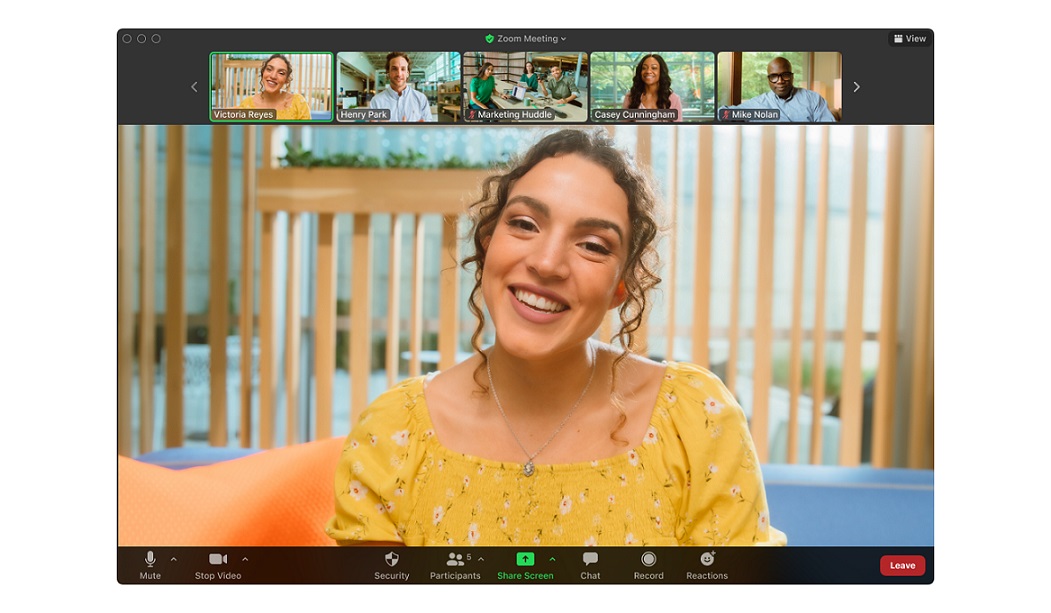Screen dimensions: 1051x613
Task: Click muted mic icon on Marketing Huddle
Action: [471, 115]
